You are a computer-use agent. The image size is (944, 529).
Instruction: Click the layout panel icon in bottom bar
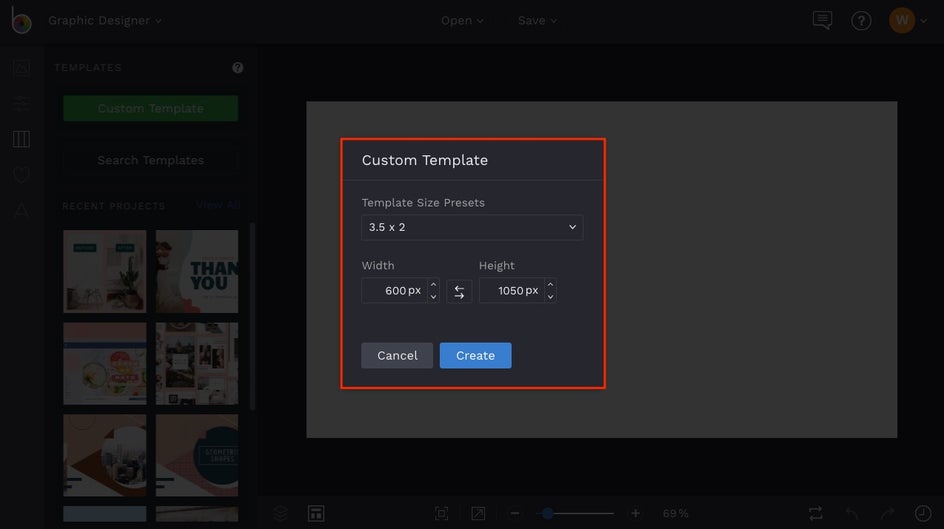click(x=316, y=513)
